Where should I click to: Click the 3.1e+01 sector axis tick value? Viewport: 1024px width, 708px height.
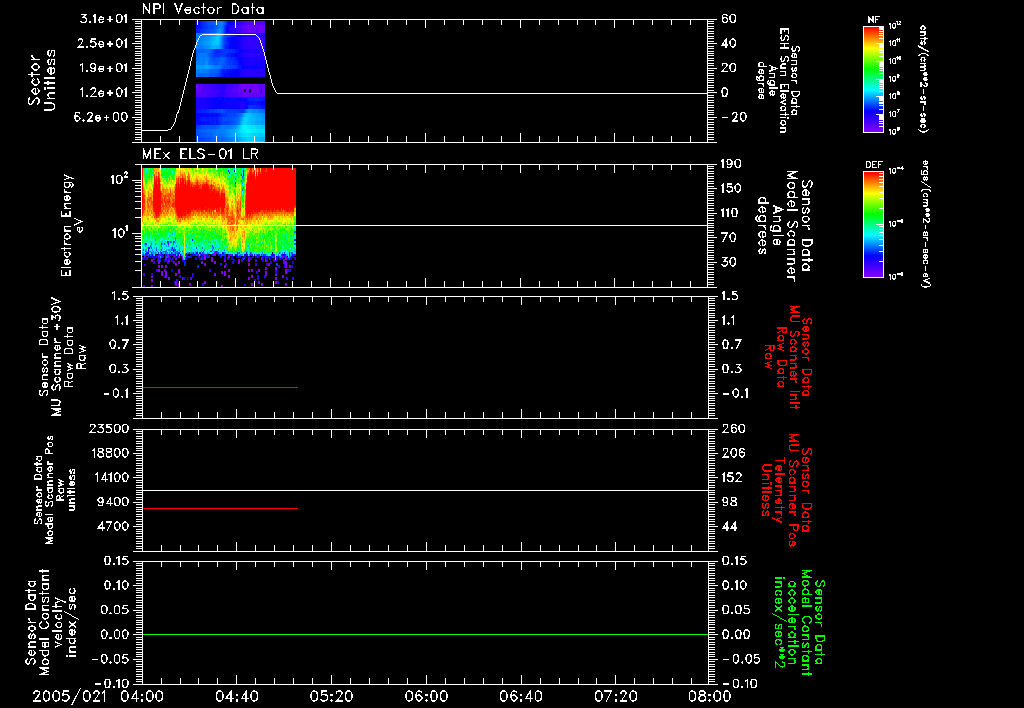pos(103,19)
